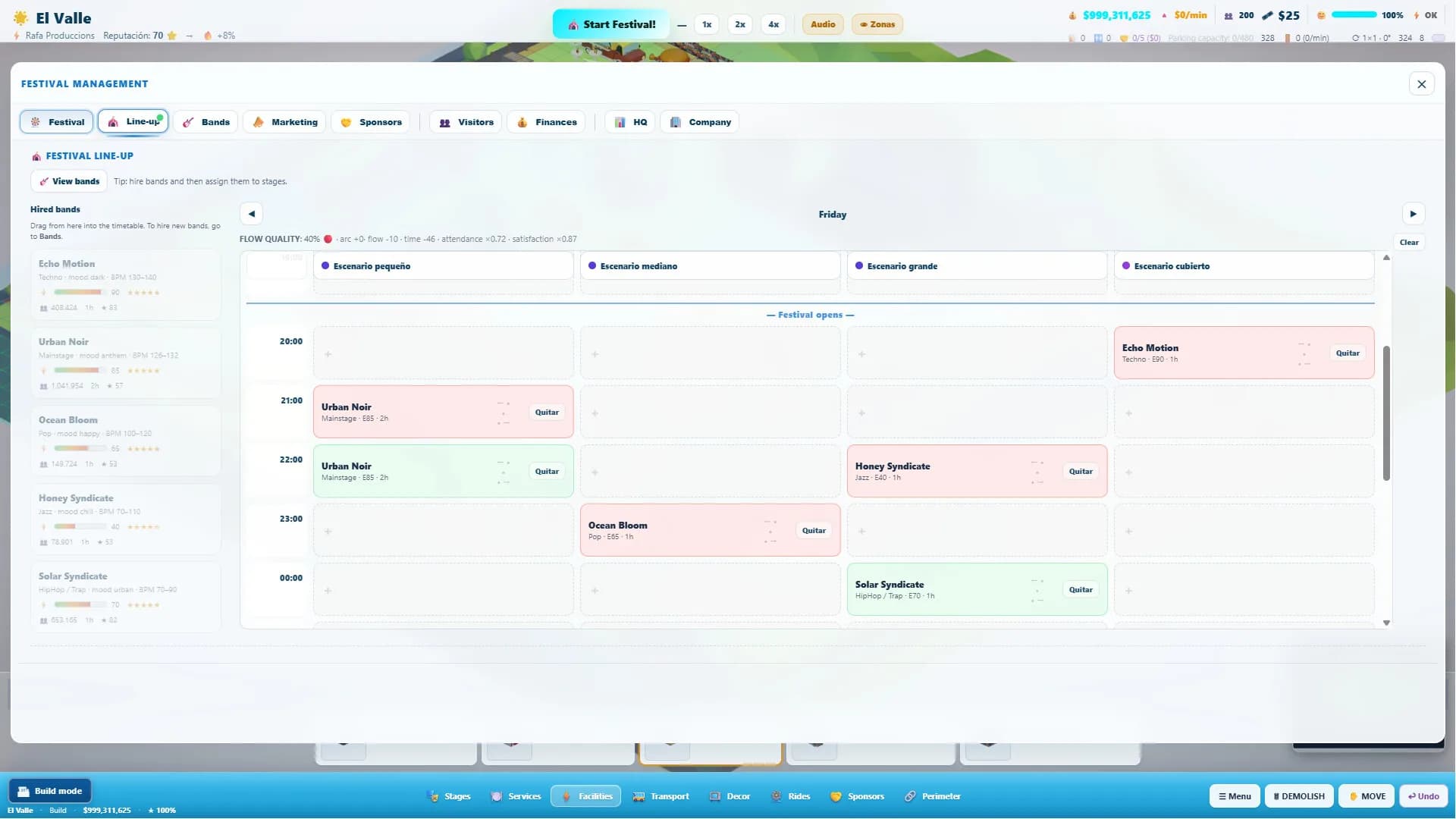Toggle the Audio button
Viewport: 1456px width, 819px height.
click(x=823, y=24)
